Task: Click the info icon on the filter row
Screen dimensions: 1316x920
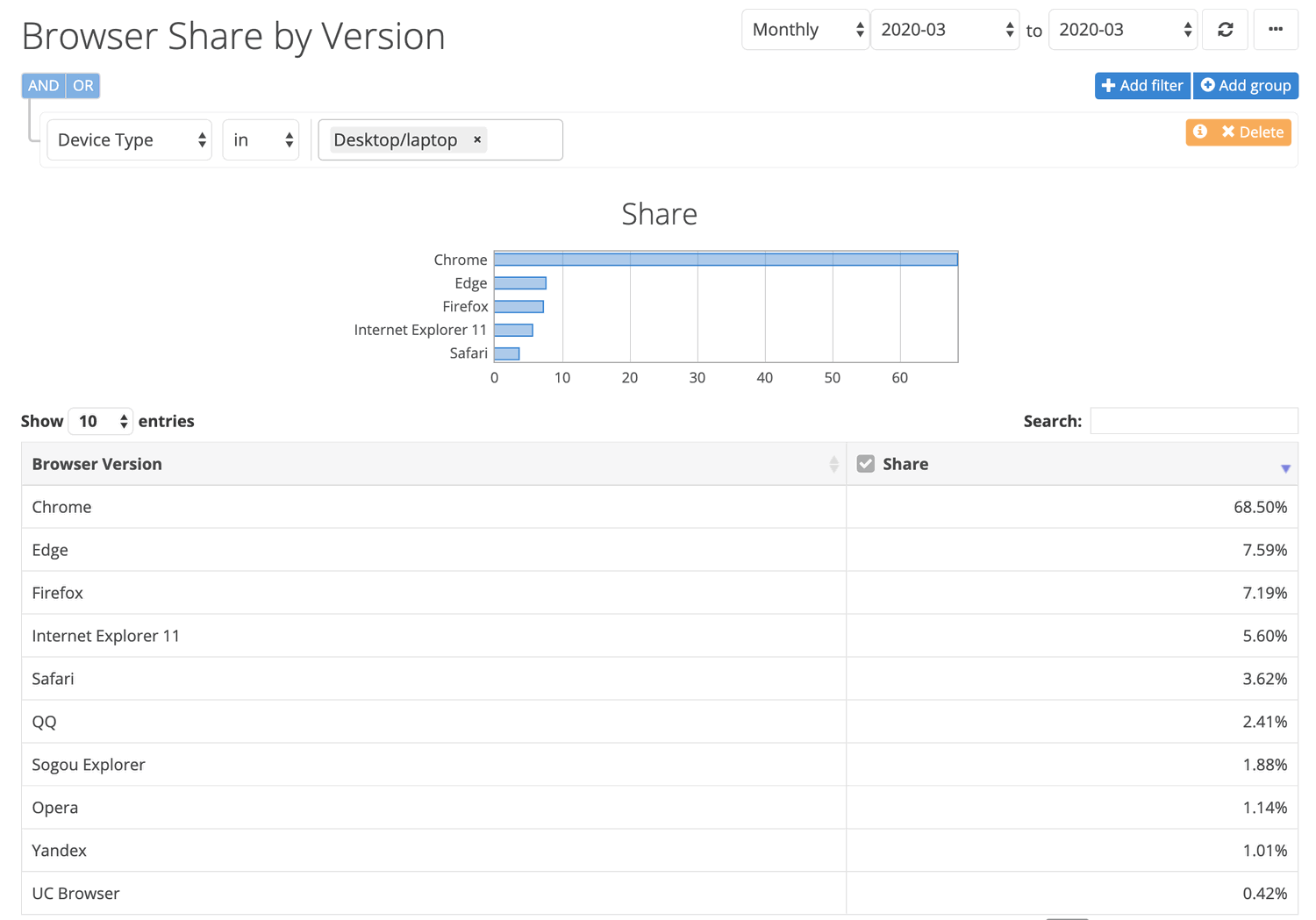Action: point(1200,132)
